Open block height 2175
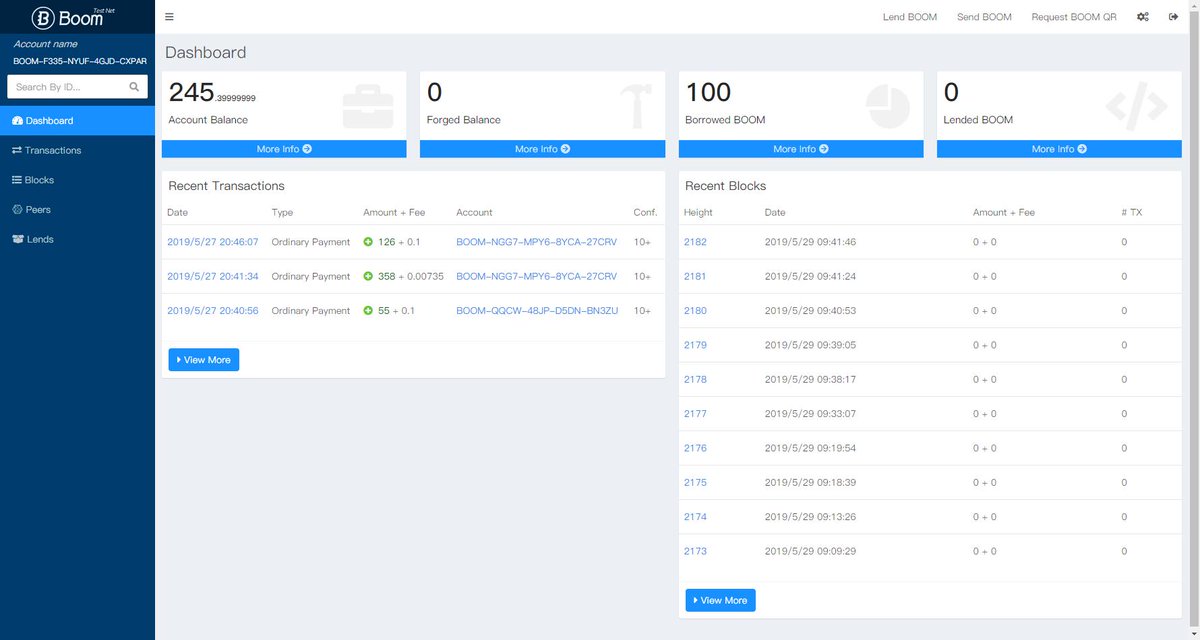Image resolution: width=1200 pixels, height=640 pixels. (x=695, y=482)
